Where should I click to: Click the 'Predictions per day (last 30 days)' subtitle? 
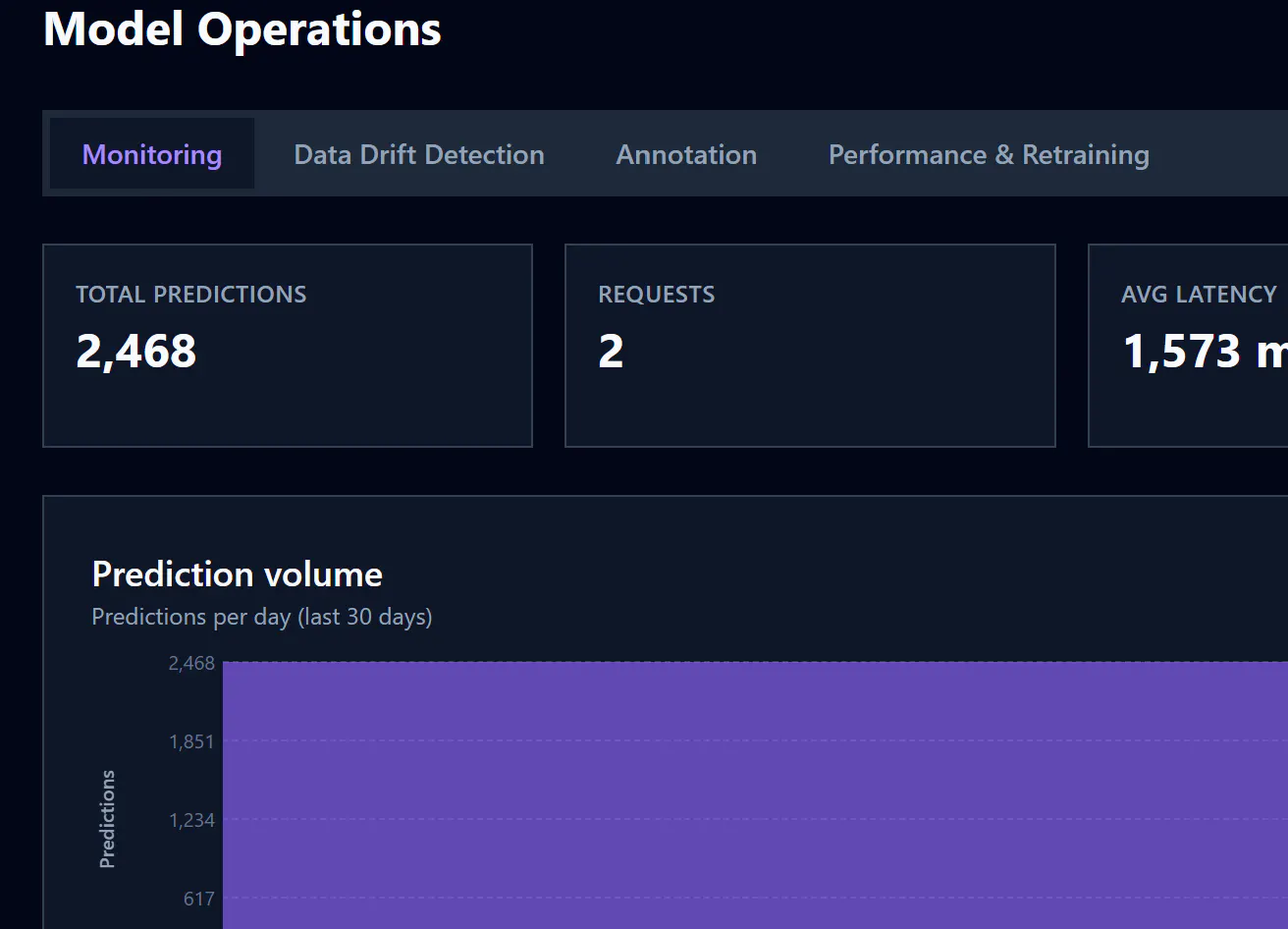pyautogui.click(x=262, y=617)
